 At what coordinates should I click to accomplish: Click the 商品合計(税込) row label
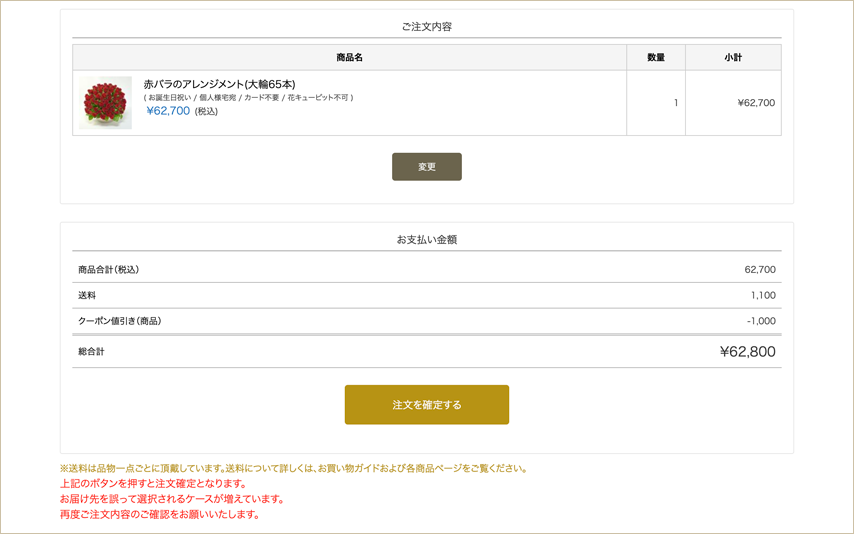coord(108,270)
